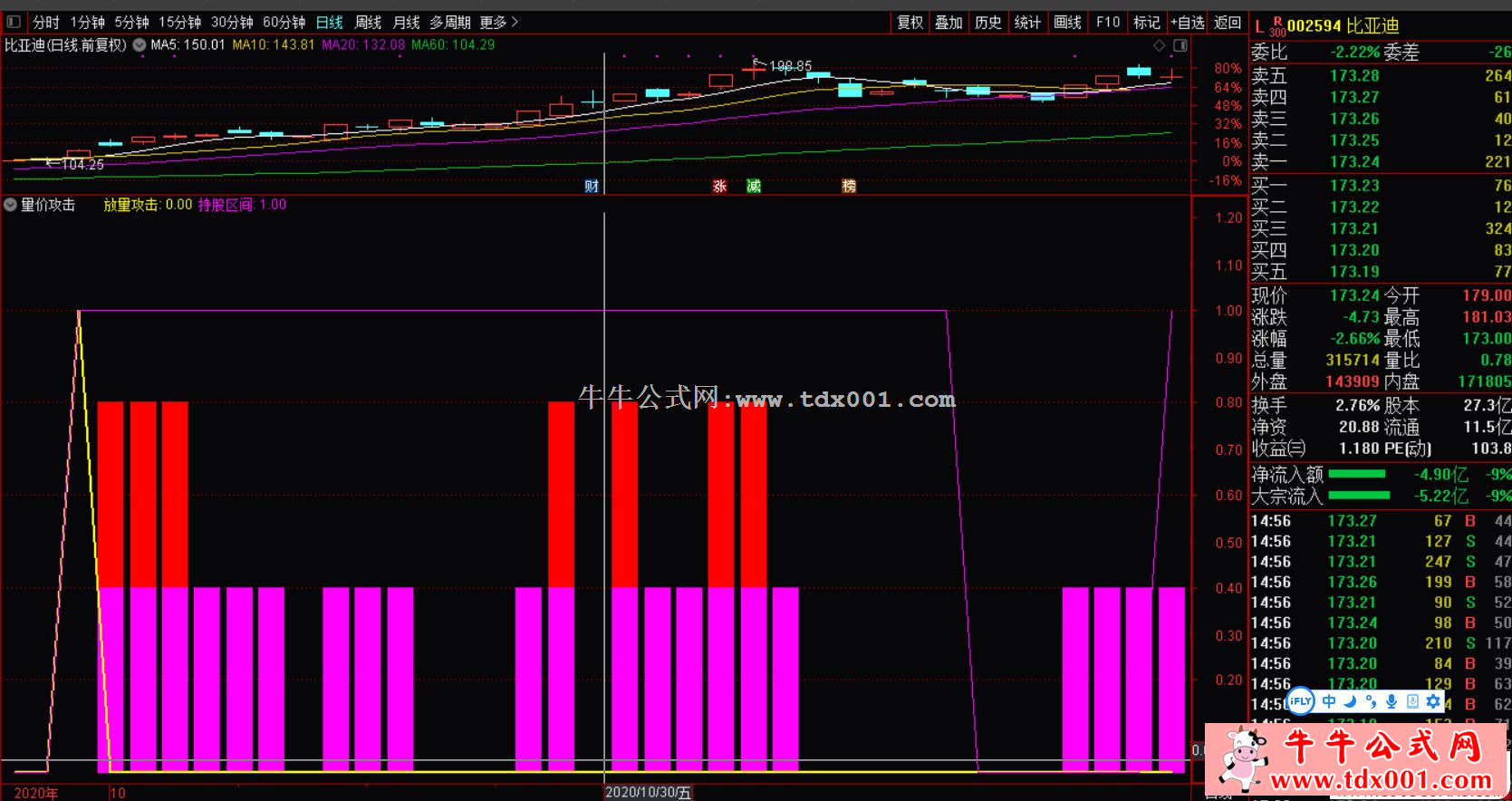Click the diamond icon in the main chart header
The height and width of the screenshot is (801, 1512).
(1160, 45)
